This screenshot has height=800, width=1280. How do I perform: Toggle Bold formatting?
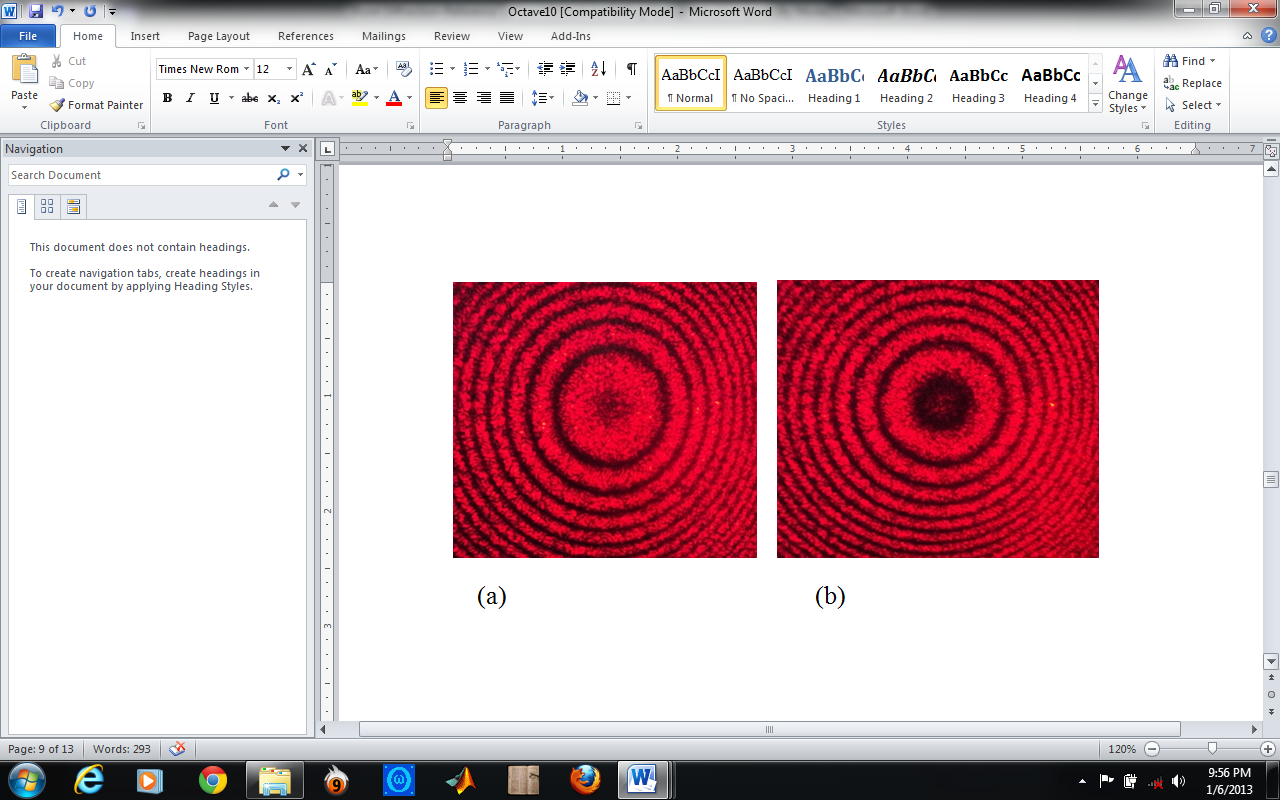[167, 98]
